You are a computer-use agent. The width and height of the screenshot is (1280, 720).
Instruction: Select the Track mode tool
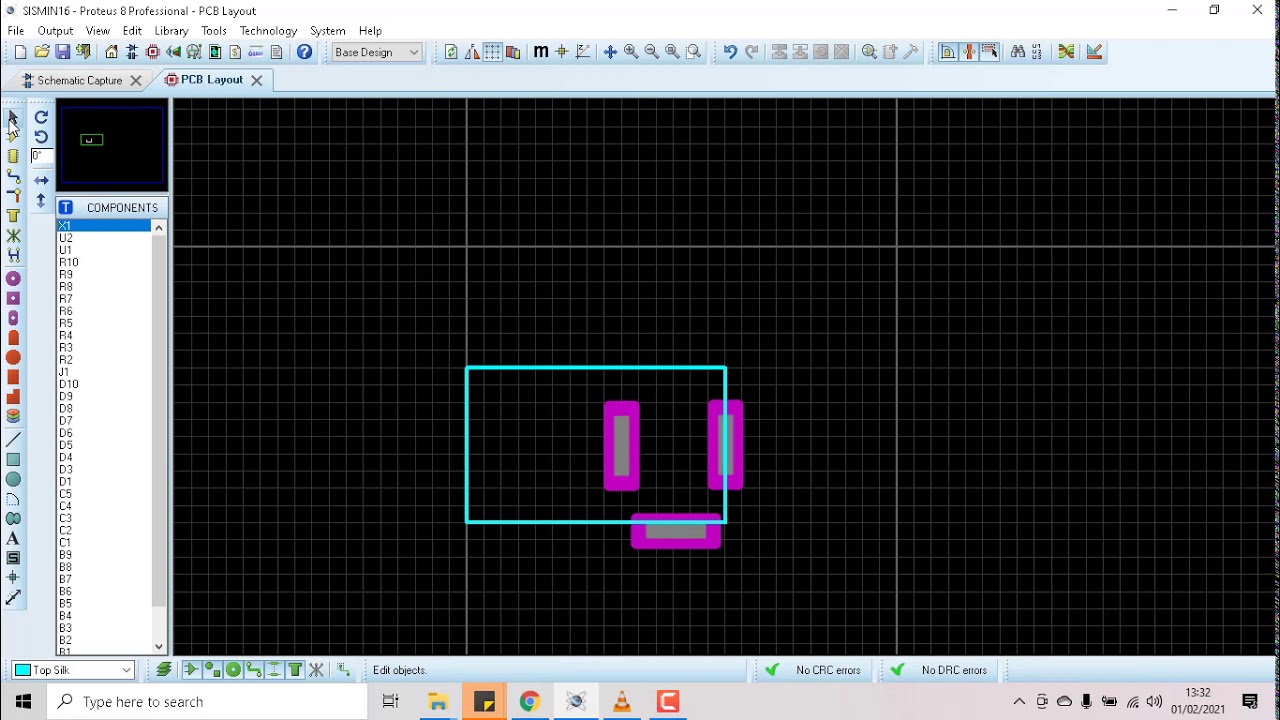tap(13, 176)
